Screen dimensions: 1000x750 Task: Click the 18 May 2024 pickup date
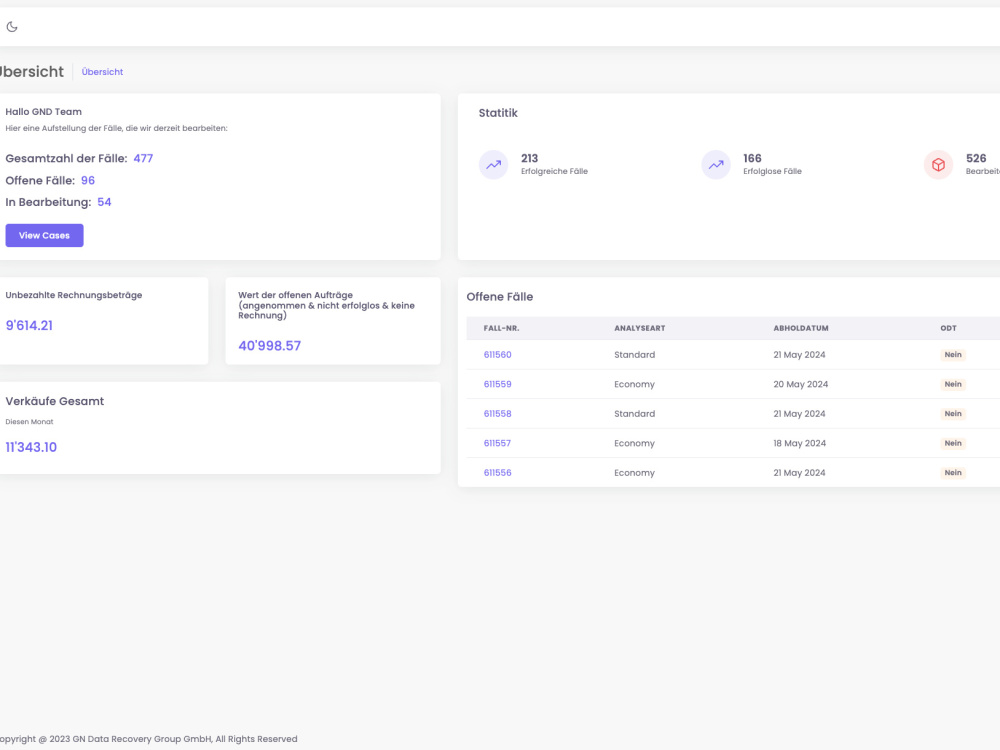pyautogui.click(x=800, y=443)
